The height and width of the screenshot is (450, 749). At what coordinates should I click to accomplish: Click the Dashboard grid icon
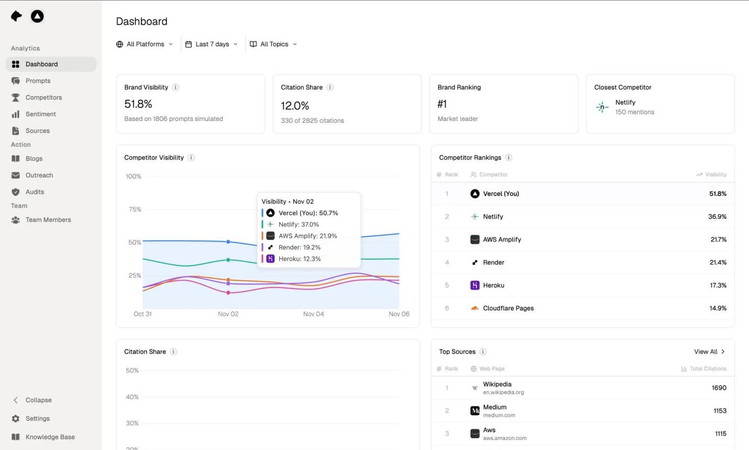point(15,64)
